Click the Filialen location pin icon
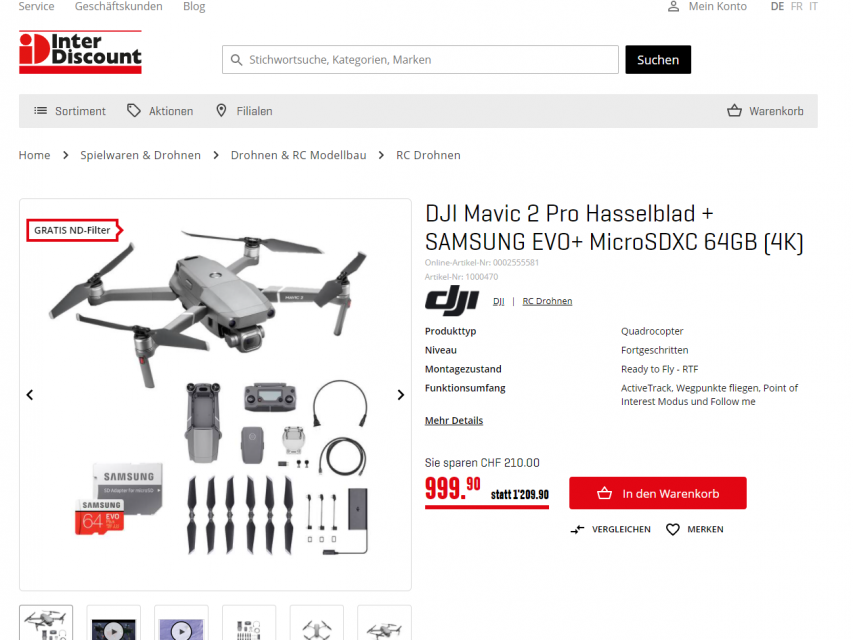 [221, 111]
